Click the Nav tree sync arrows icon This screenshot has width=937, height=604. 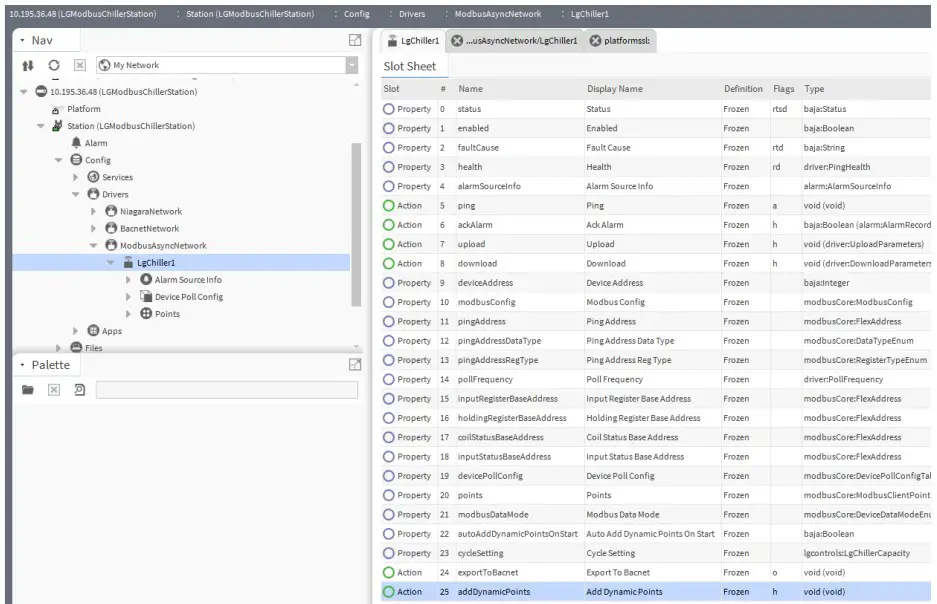27,66
